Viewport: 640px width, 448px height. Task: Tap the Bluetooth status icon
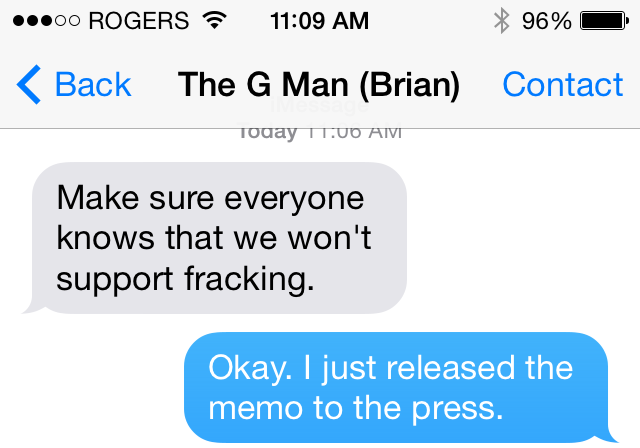pyautogui.click(x=502, y=20)
